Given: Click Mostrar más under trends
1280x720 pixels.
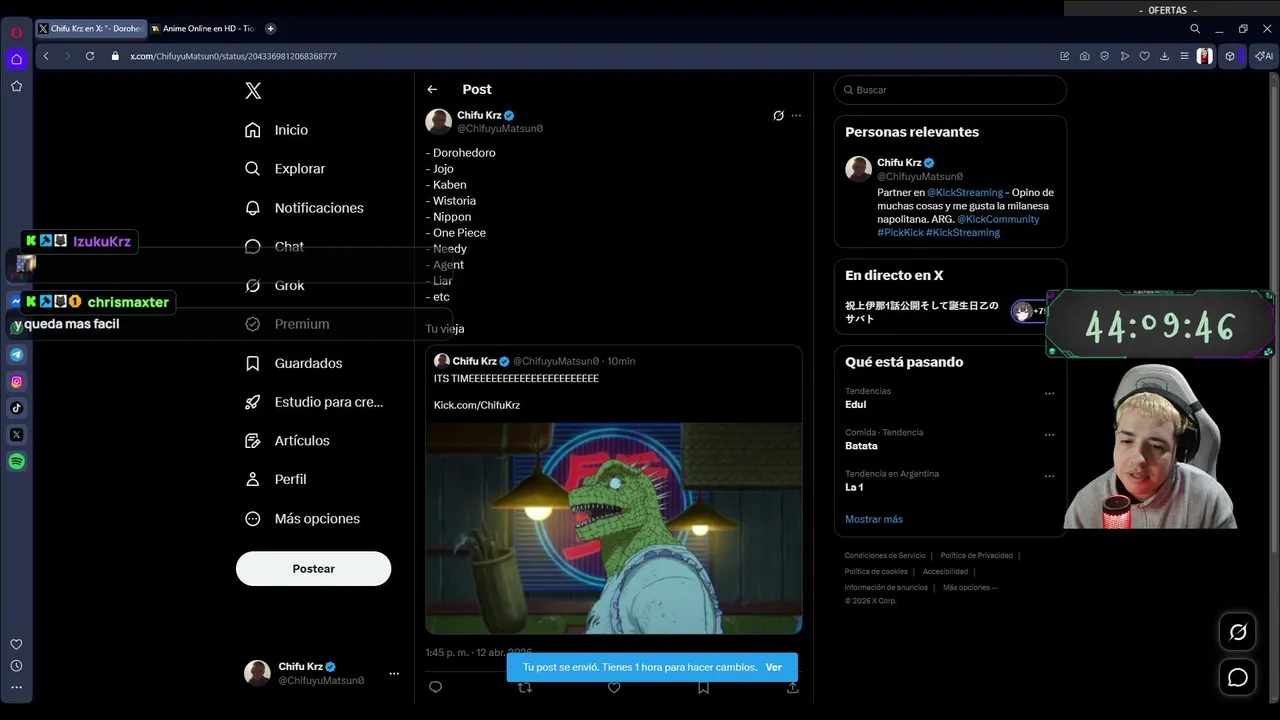Looking at the screenshot, I should tap(874, 519).
